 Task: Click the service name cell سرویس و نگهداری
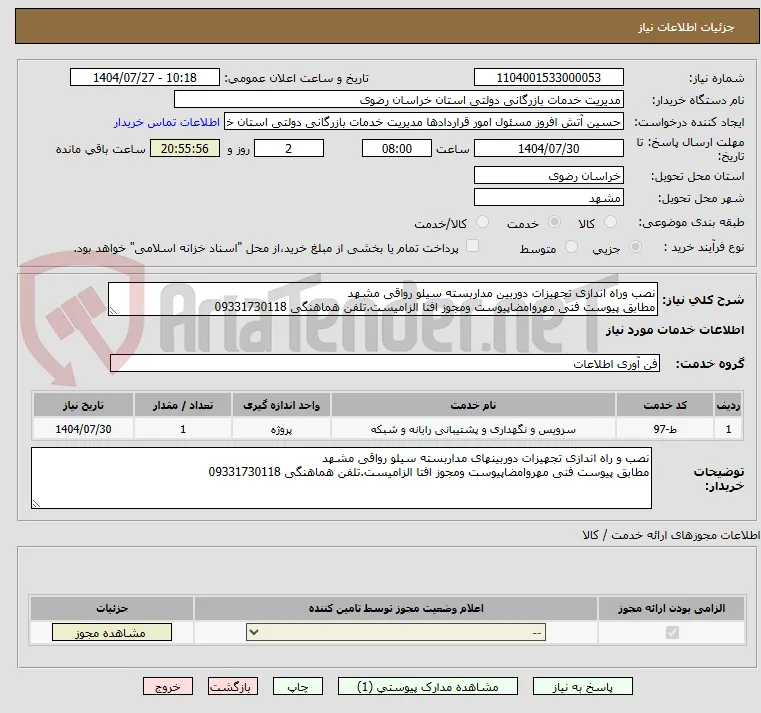coord(473,429)
